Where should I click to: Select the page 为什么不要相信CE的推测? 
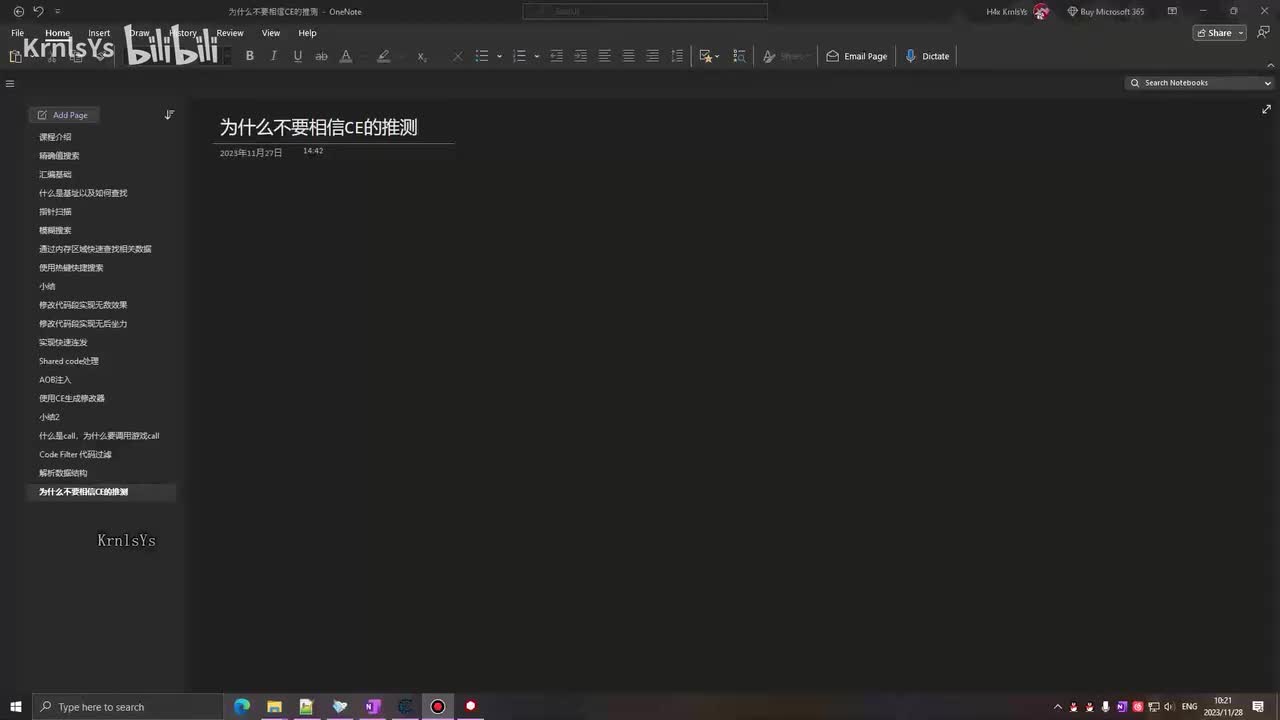(101, 492)
